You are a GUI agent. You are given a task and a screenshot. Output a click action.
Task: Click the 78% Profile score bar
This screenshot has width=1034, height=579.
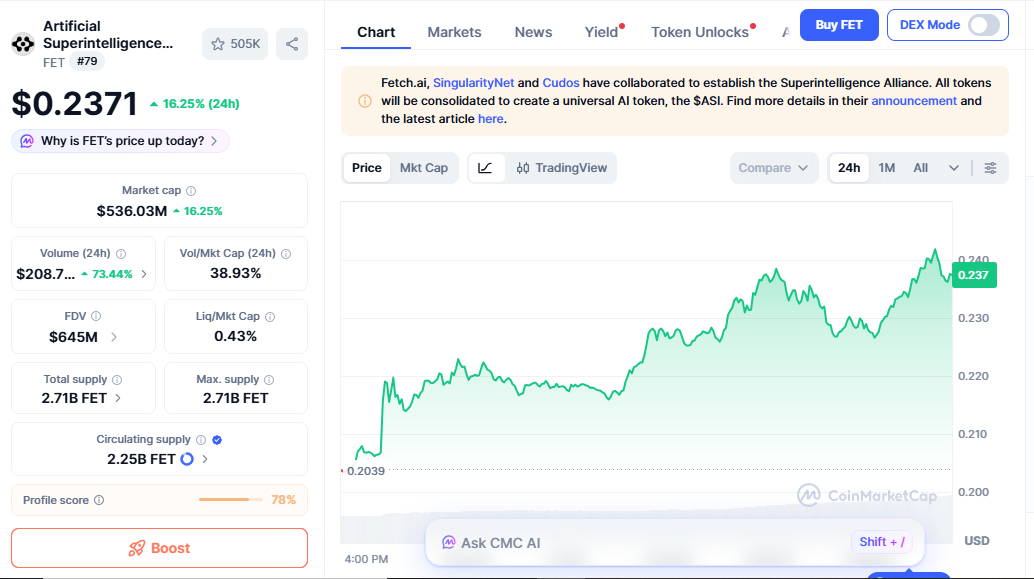point(232,499)
